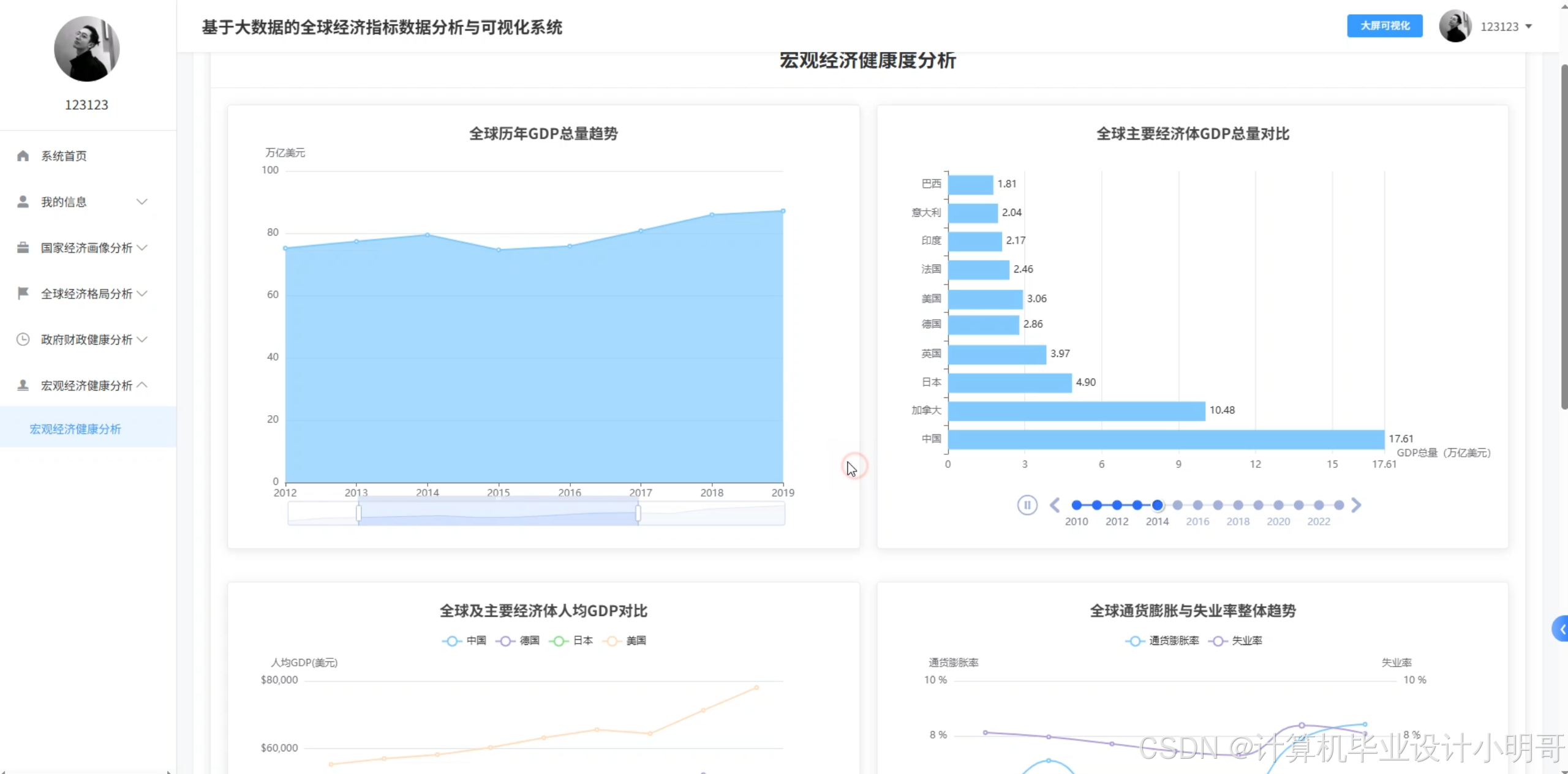Toggle the 中国 series in the per-capita GDP legend
The height and width of the screenshot is (774, 1568).
tap(464, 641)
